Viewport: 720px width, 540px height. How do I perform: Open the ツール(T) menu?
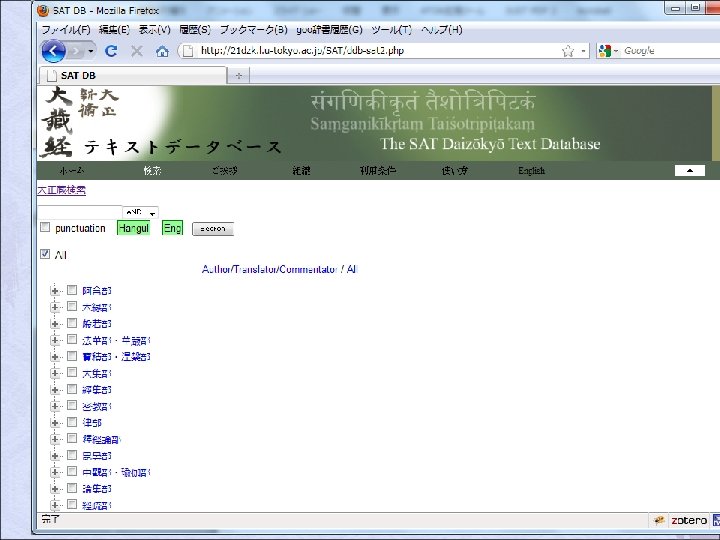pyautogui.click(x=391, y=30)
